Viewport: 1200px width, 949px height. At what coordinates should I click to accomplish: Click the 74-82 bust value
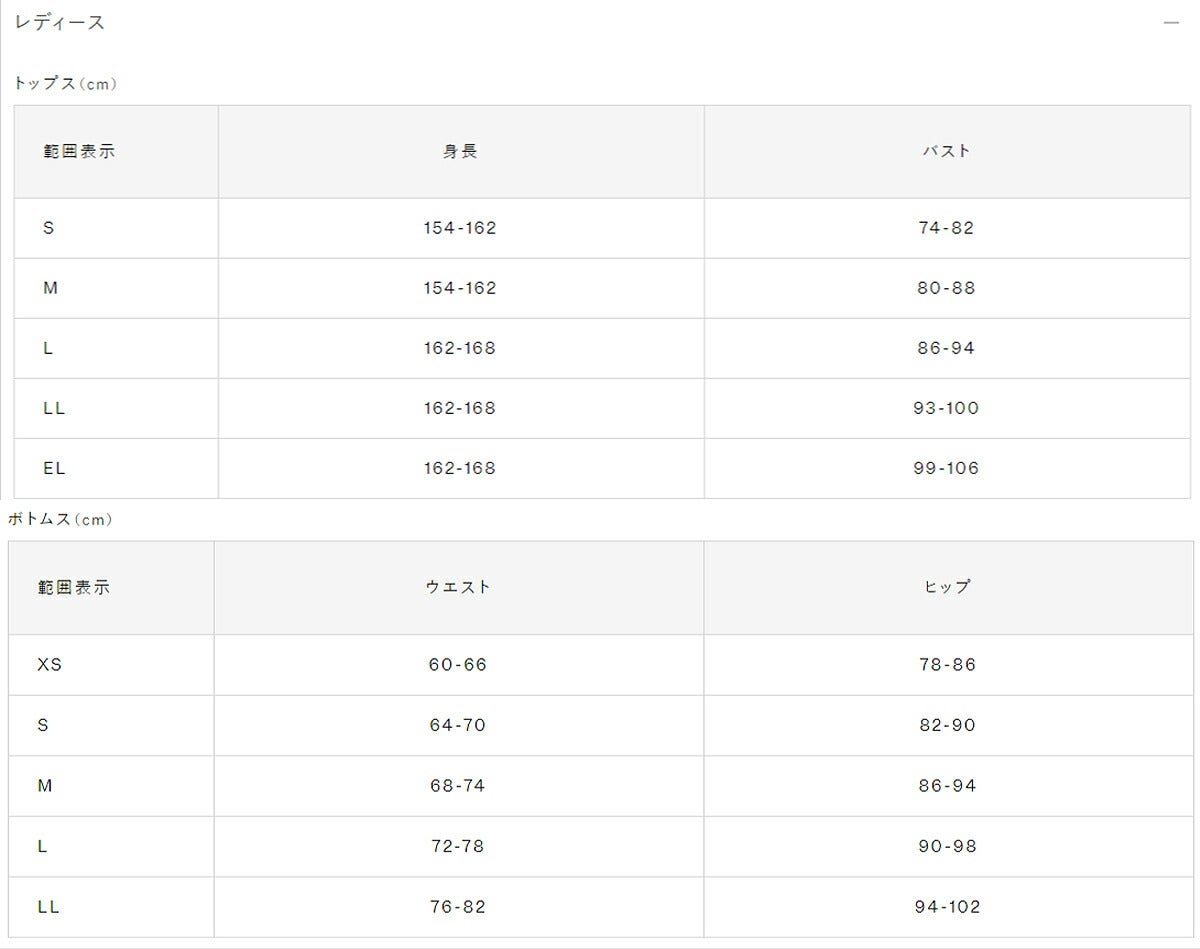(x=946, y=228)
